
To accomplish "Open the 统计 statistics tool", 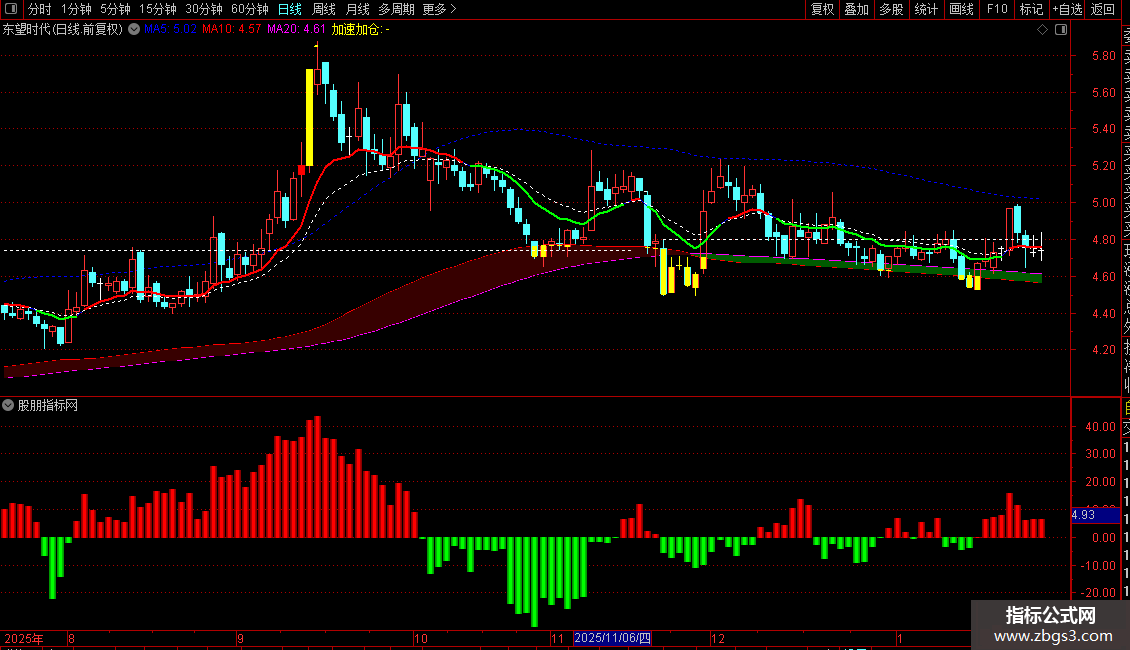I will (926, 9).
